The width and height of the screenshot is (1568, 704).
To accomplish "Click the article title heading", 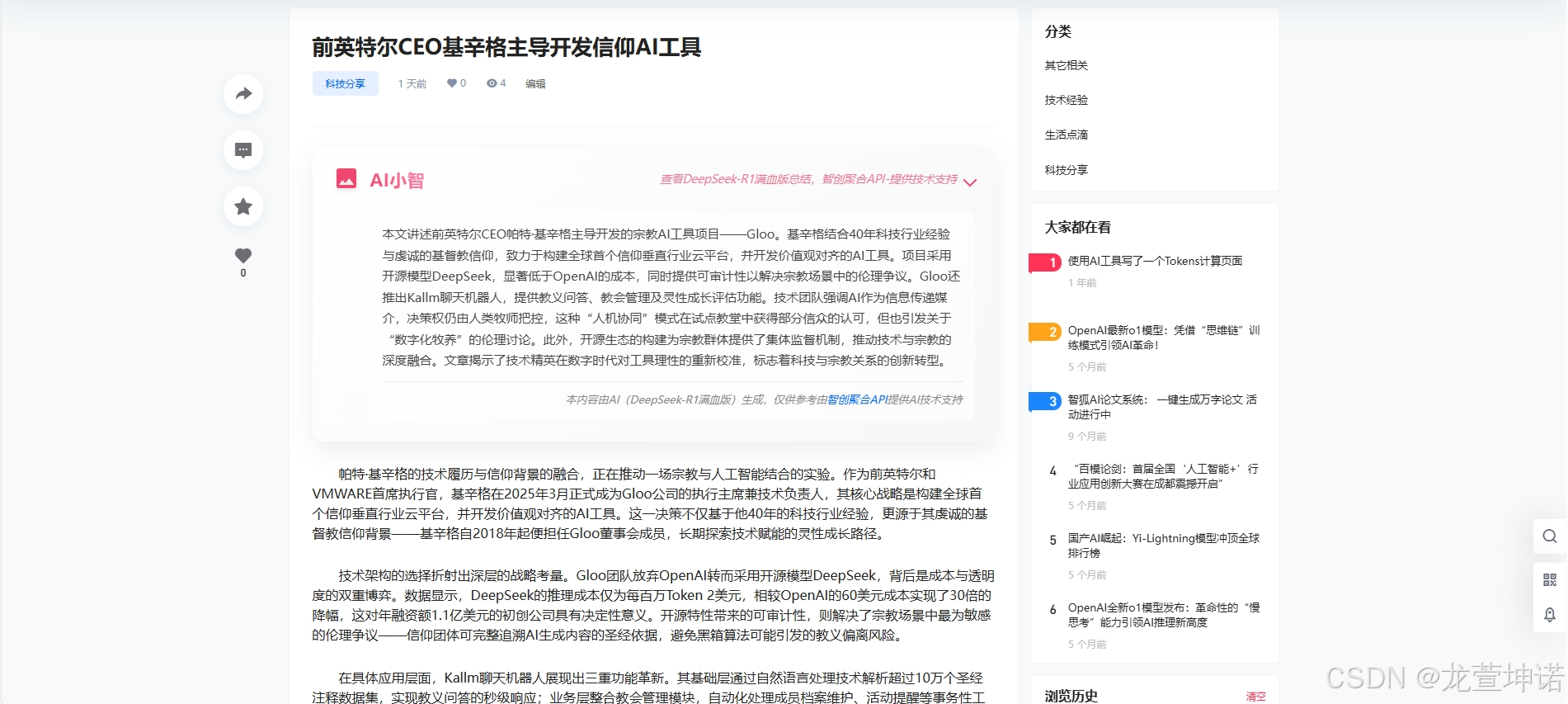I will click(x=506, y=47).
